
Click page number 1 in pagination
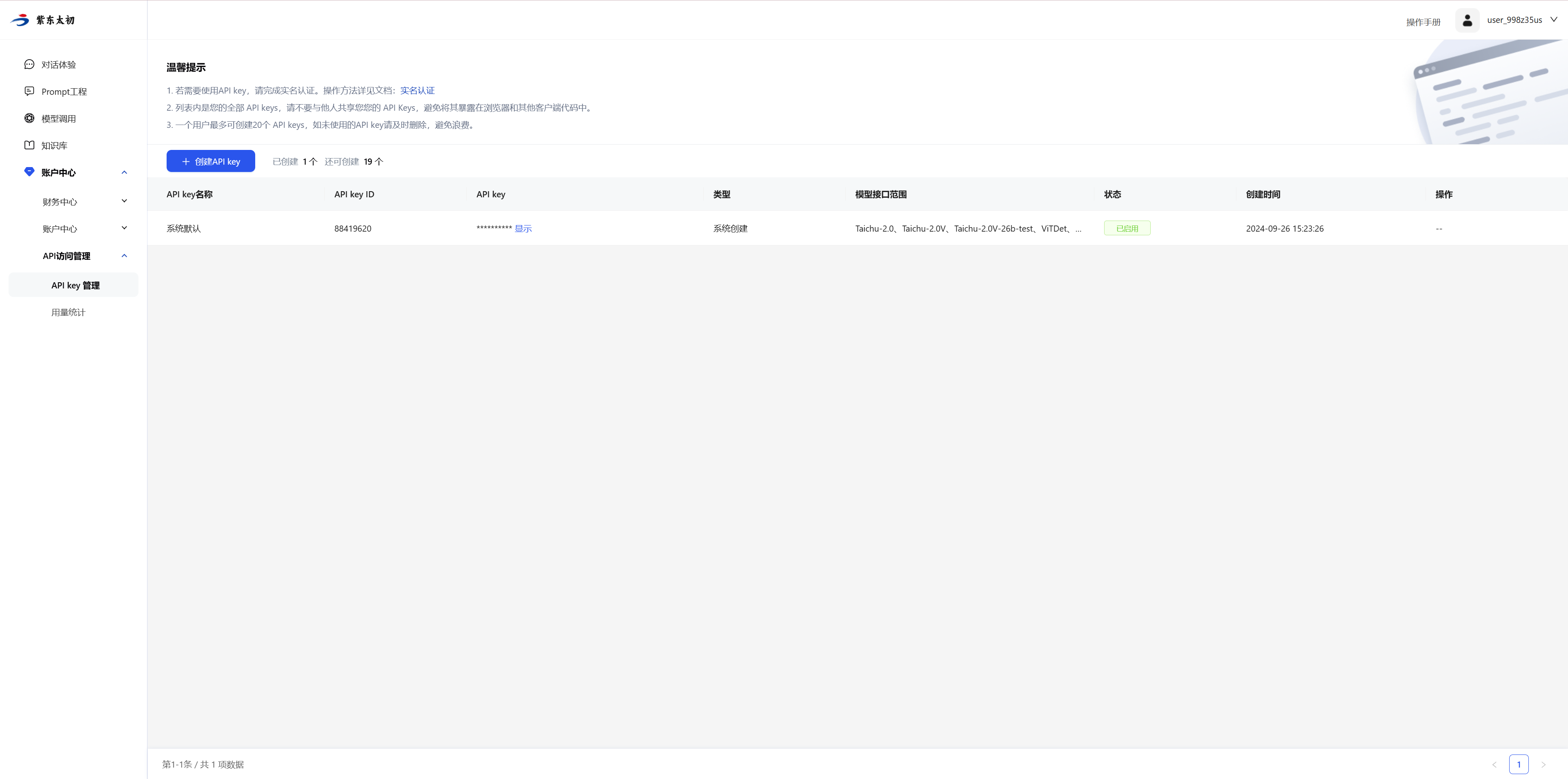[x=1518, y=764]
